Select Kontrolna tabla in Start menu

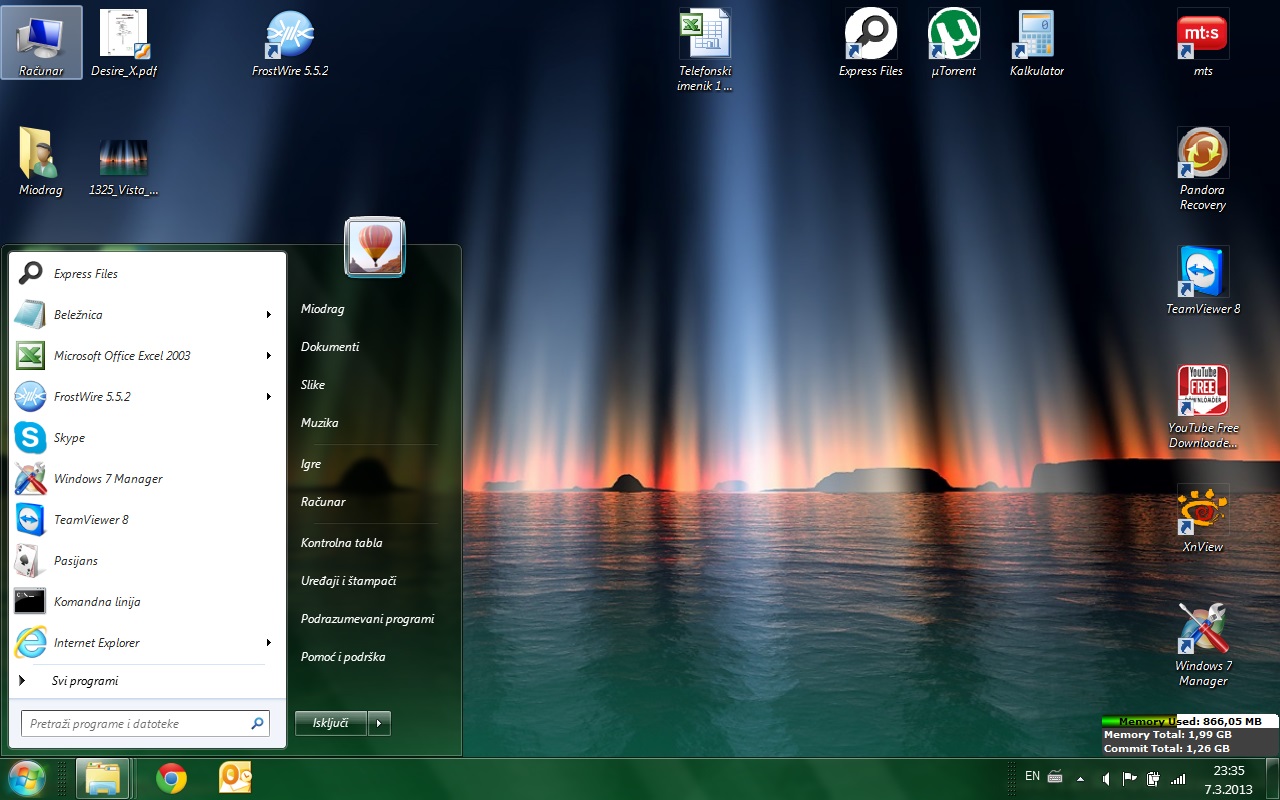tap(342, 543)
